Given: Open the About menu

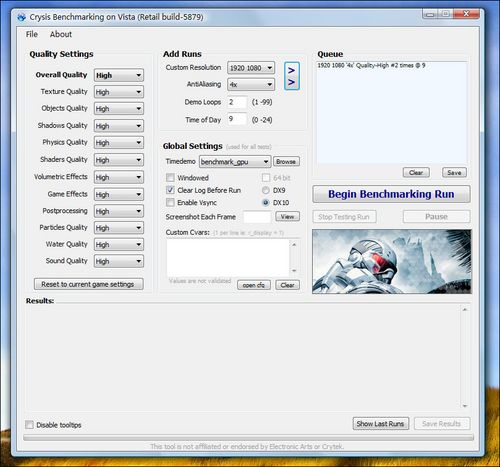Looking at the screenshot, I should tap(61, 34).
